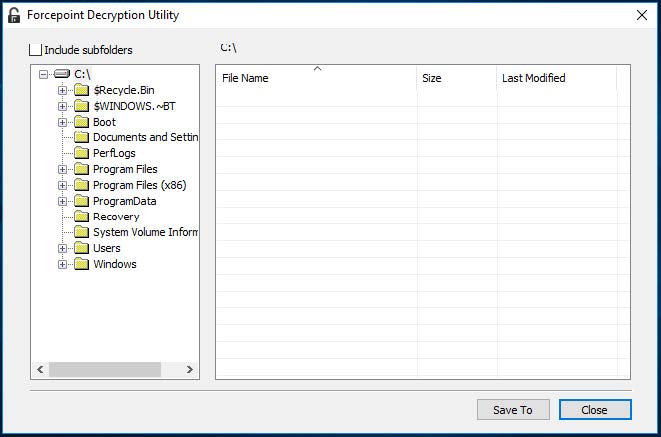Select the Documents and Settings folder
The width and height of the screenshot is (661, 437).
pyautogui.click(x=144, y=137)
